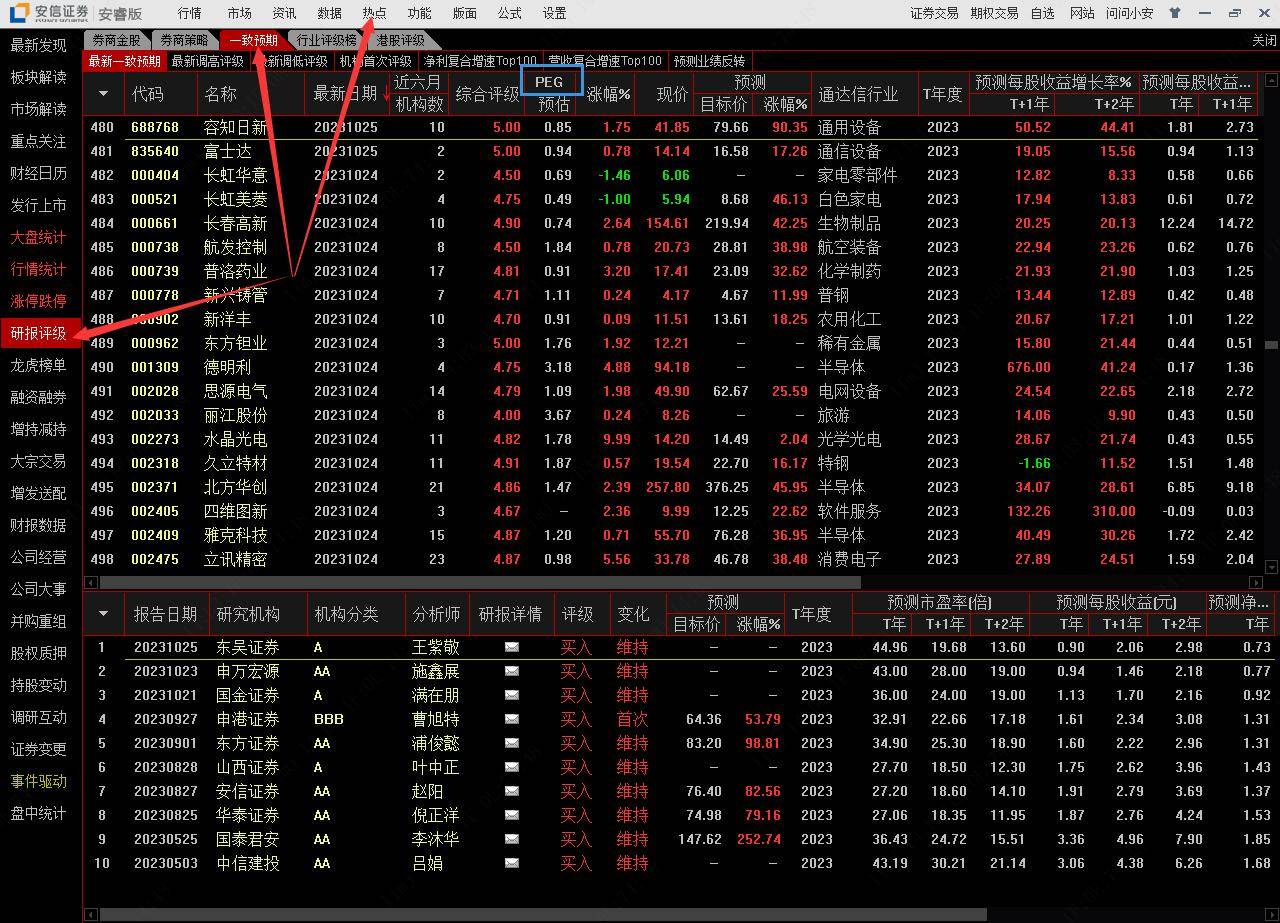The width and height of the screenshot is (1280, 923).
Task: Open the skin theme shirt icon
Action: (1174, 13)
